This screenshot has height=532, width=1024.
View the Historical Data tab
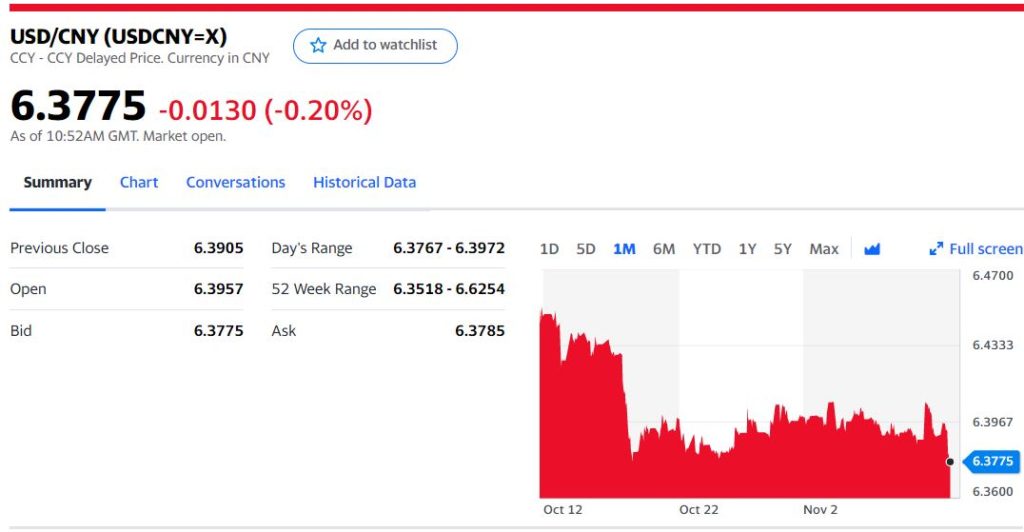[364, 182]
